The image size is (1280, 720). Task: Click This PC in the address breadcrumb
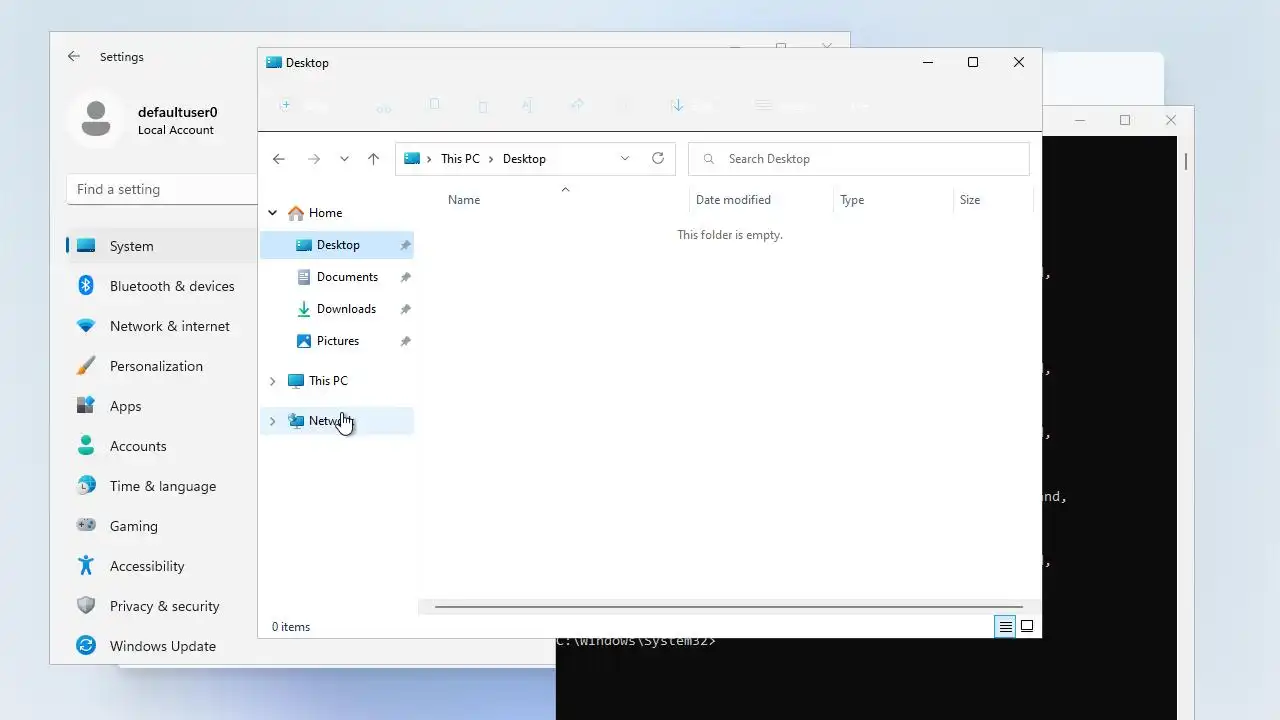coord(460,159)
